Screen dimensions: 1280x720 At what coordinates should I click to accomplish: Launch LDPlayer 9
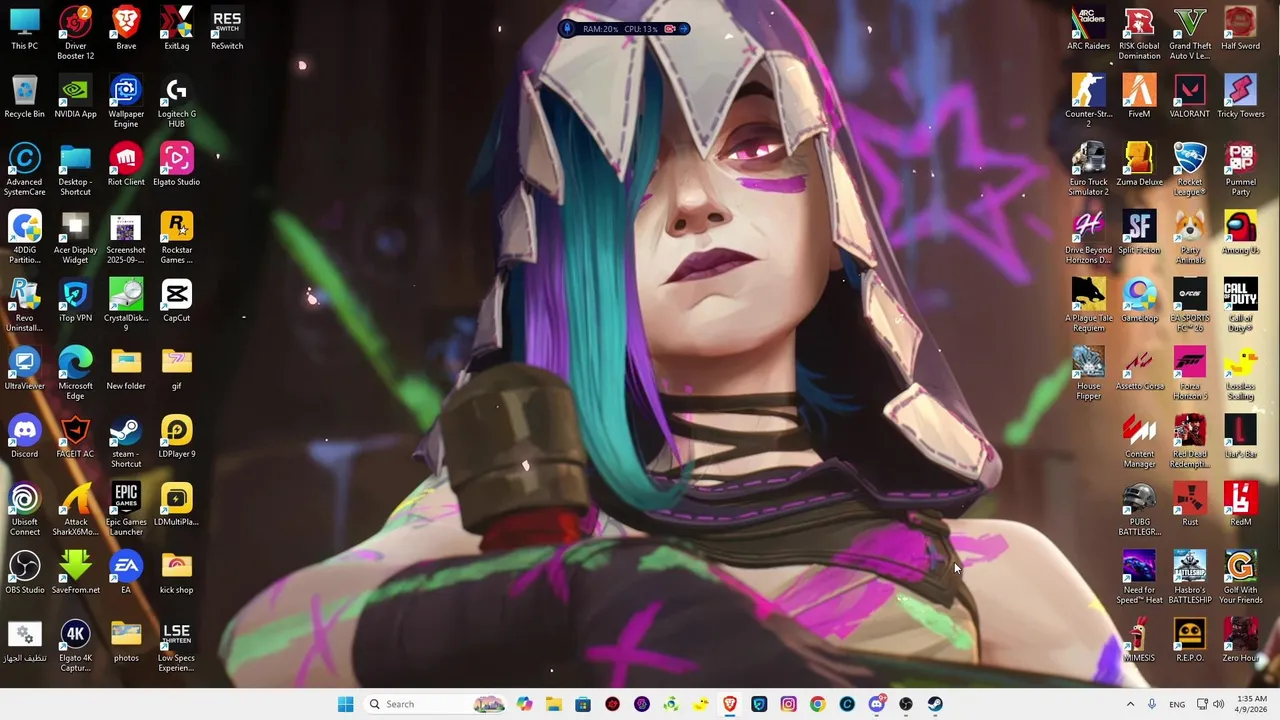click(x=177, y=437)
